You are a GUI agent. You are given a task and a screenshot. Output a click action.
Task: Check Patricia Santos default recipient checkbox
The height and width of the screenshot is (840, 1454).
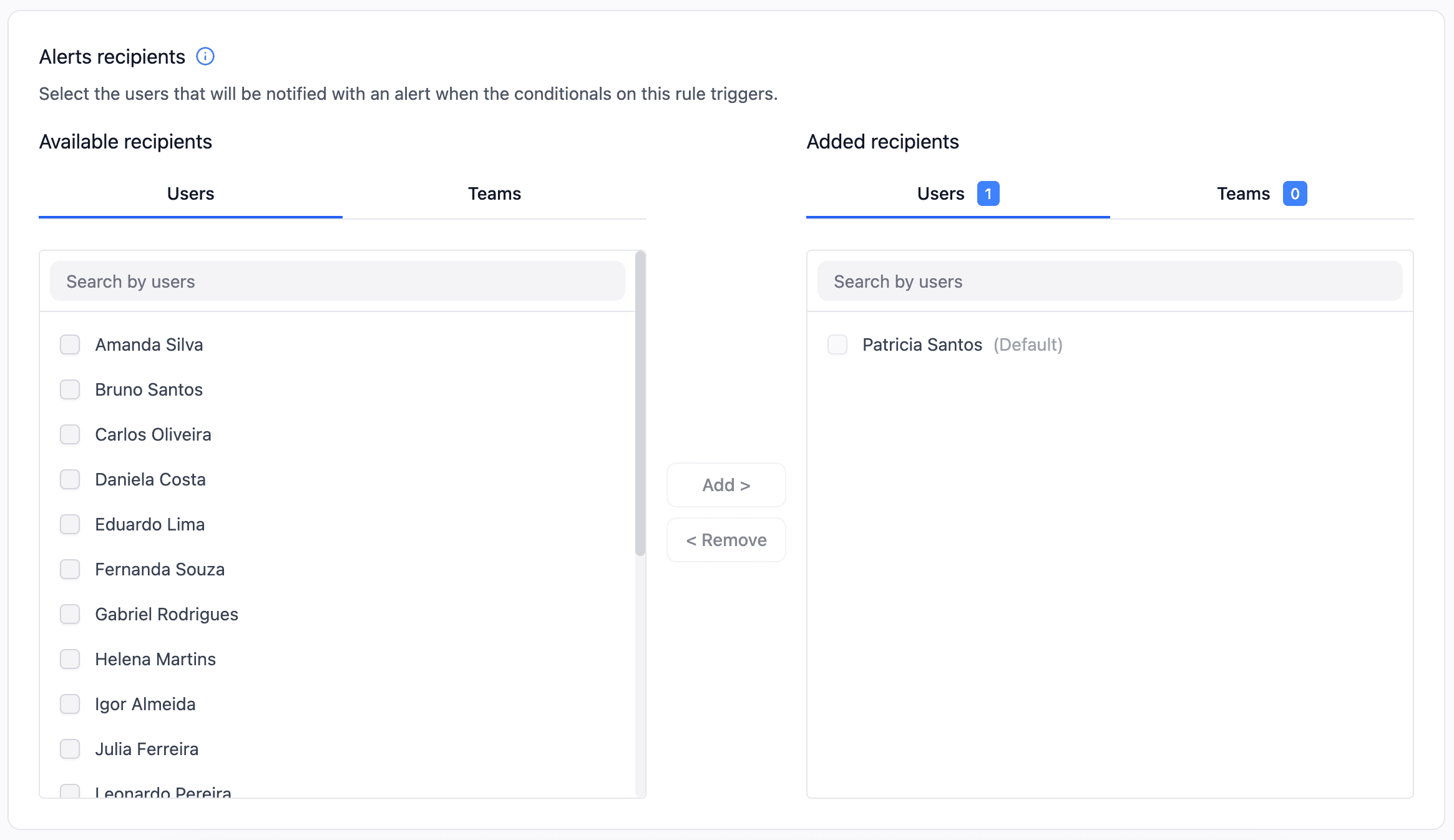coord(837,344)
